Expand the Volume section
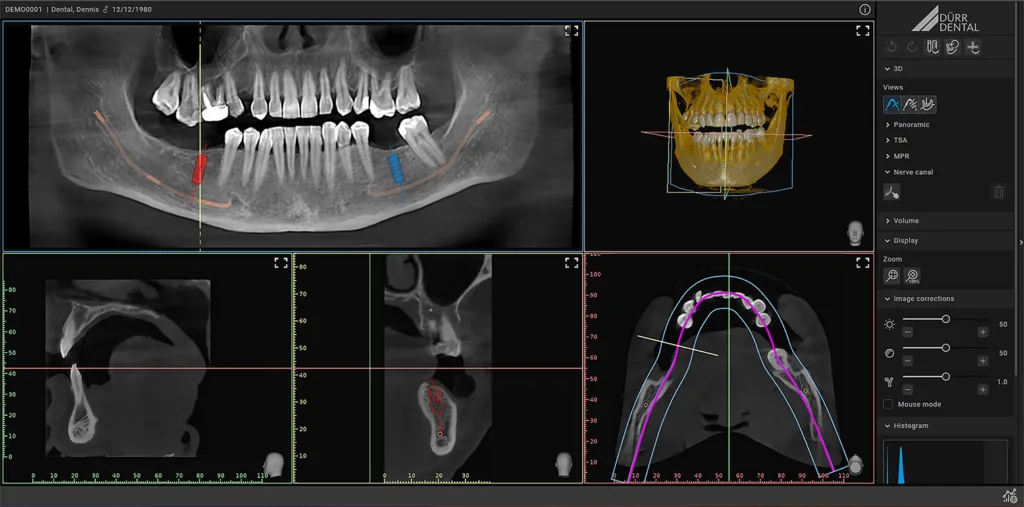Viewport: 1024px width, 507px height. [888, 221]
